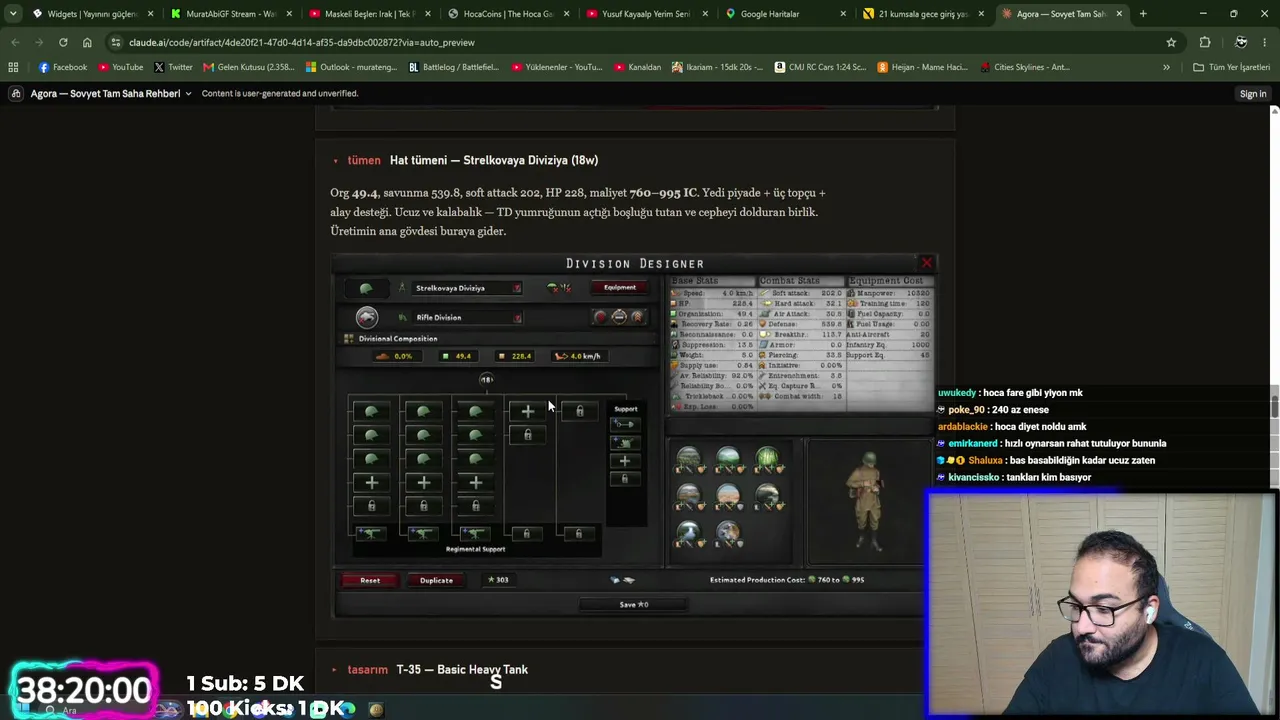
Task: Open the Agora artifact title dropdown
Action: click(x=188, y=94)
